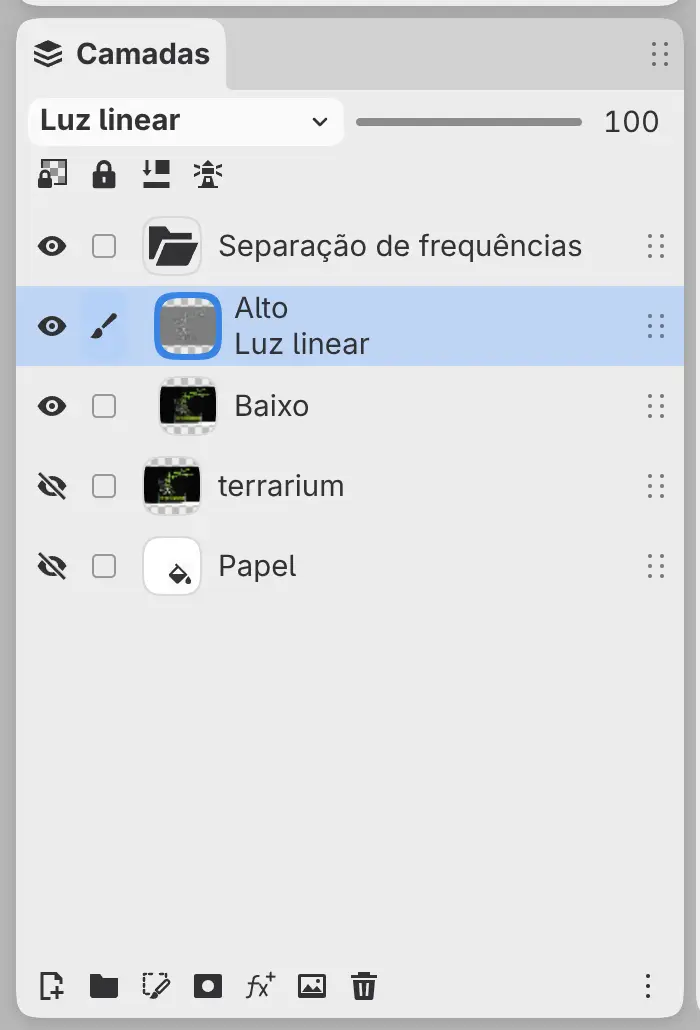
Task: Check the Papel layer checkbox
Action: pyautogui.click(x=104, y=566)
